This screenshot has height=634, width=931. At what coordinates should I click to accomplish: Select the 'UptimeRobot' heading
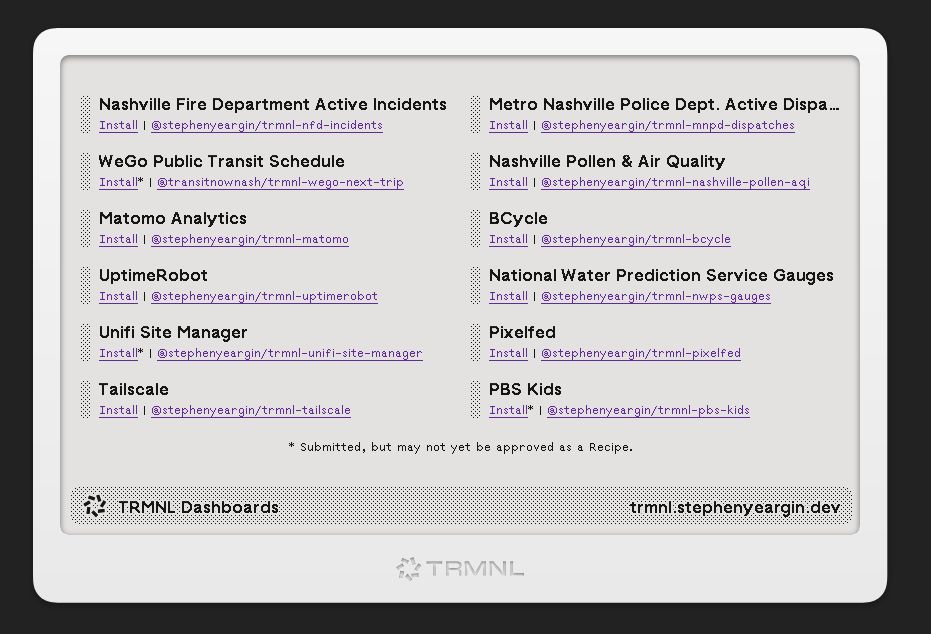coord(153,275)
